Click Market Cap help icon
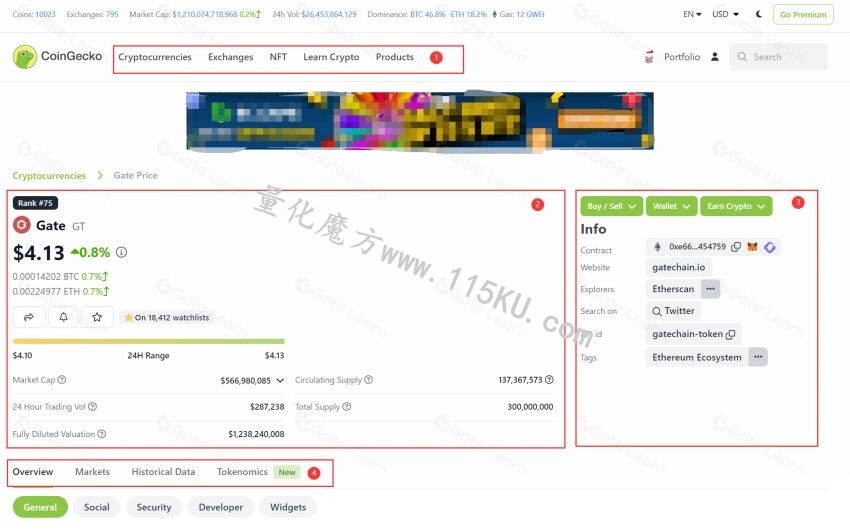 tap(62, 379)
